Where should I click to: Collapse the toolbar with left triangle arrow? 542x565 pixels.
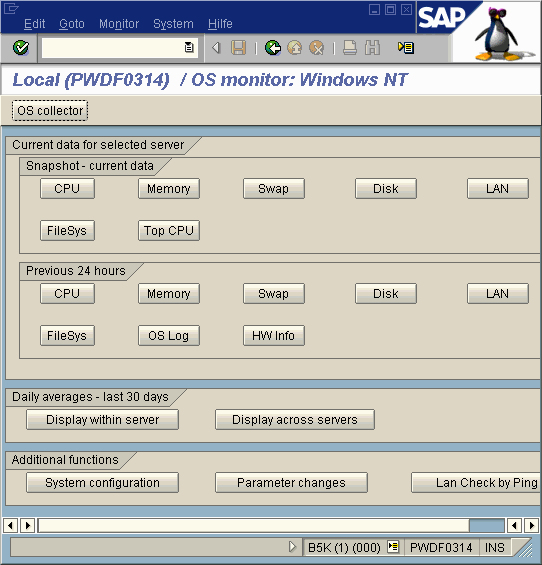click(216, 48)
